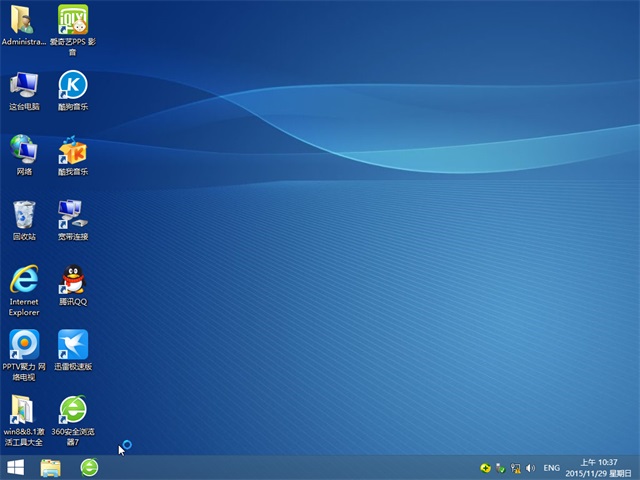The width and height of the screenshot is (640, 480).
Task: Open the This PC (这台电脑) icon
Action: [24, 85]
